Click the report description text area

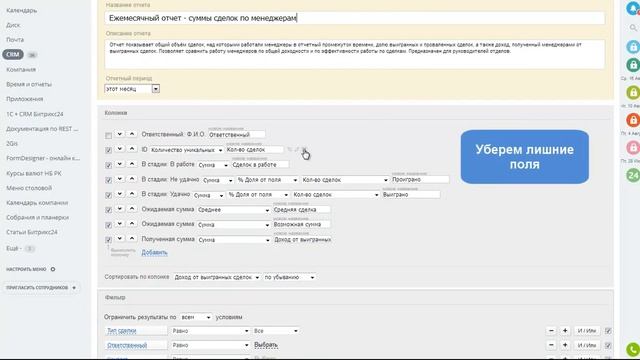355,54
